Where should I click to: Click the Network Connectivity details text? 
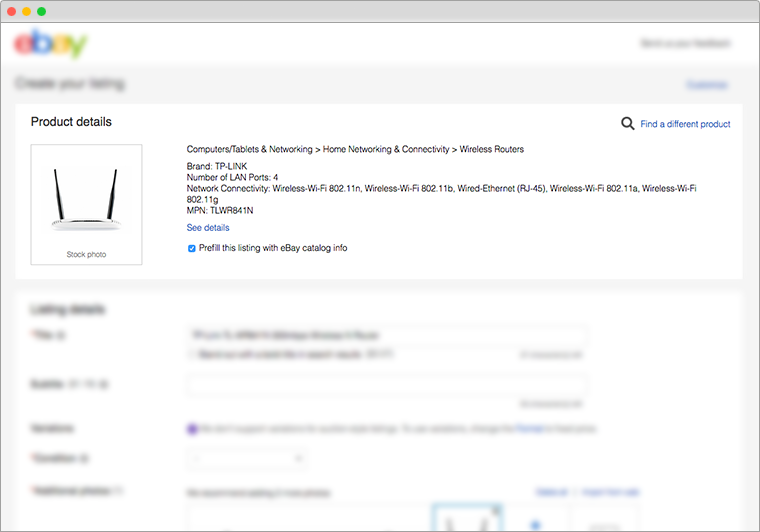(x=442, y=194)
